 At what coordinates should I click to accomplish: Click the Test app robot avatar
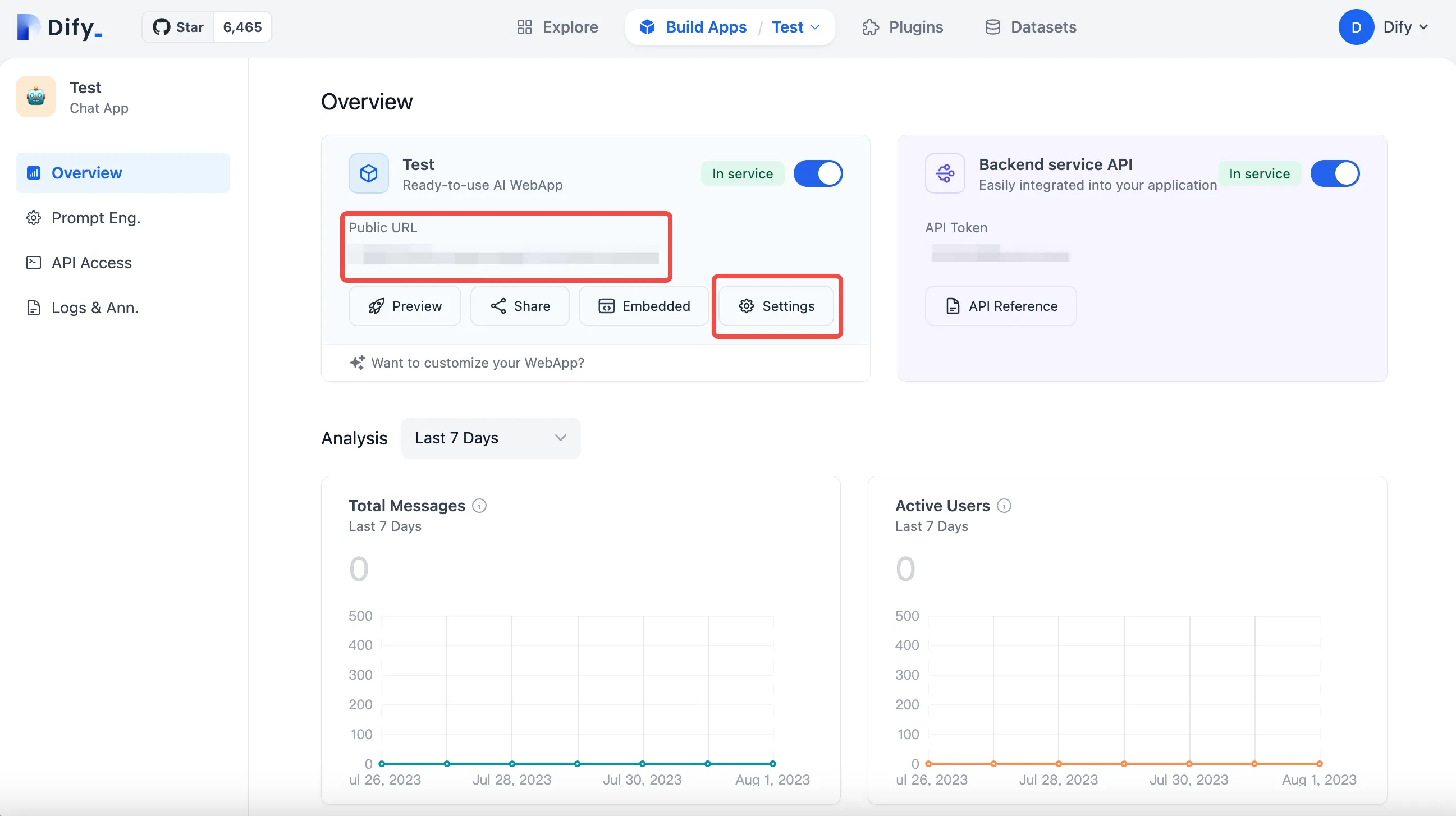[35, 97]
